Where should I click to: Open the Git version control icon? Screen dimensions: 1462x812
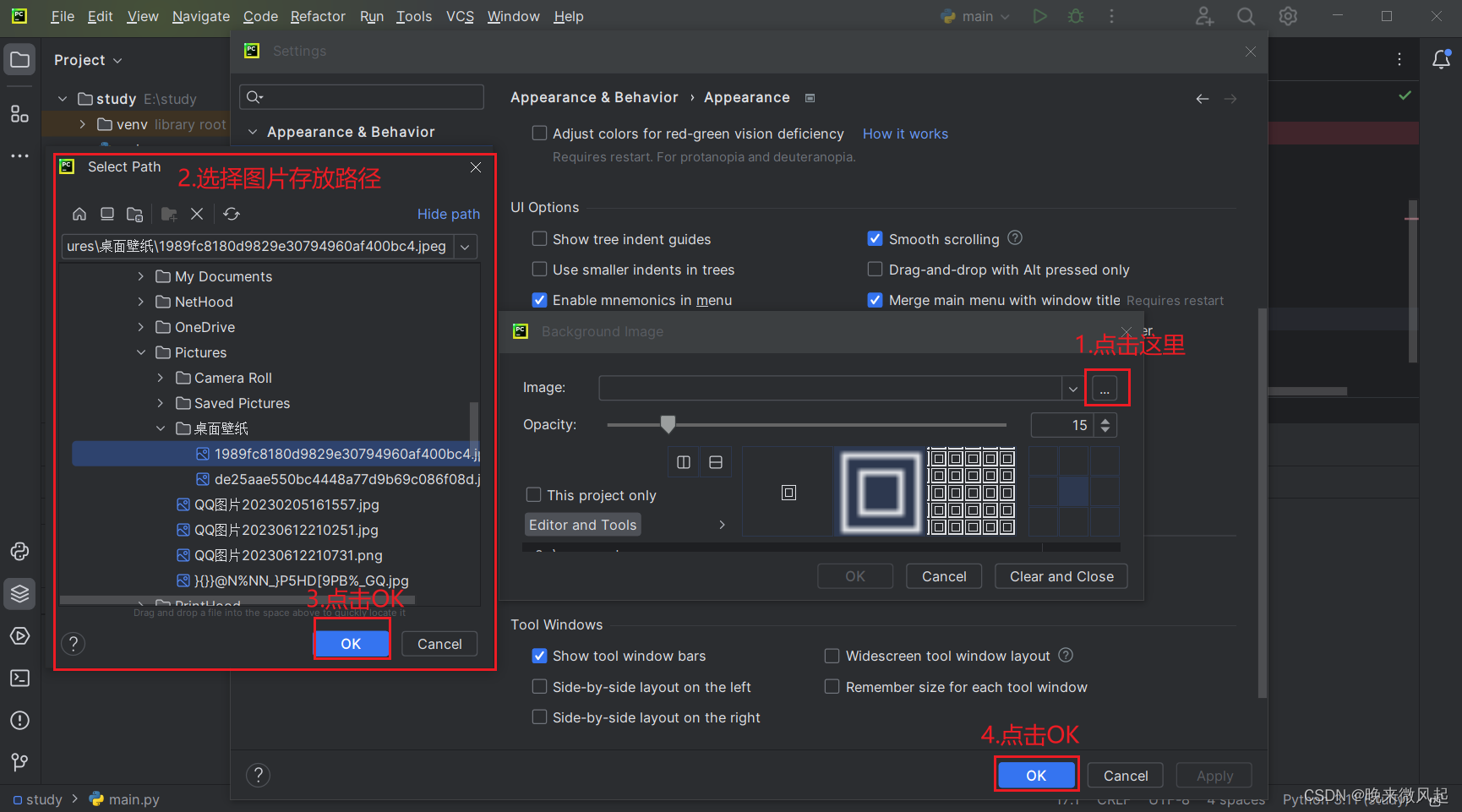tap(19, 762)
